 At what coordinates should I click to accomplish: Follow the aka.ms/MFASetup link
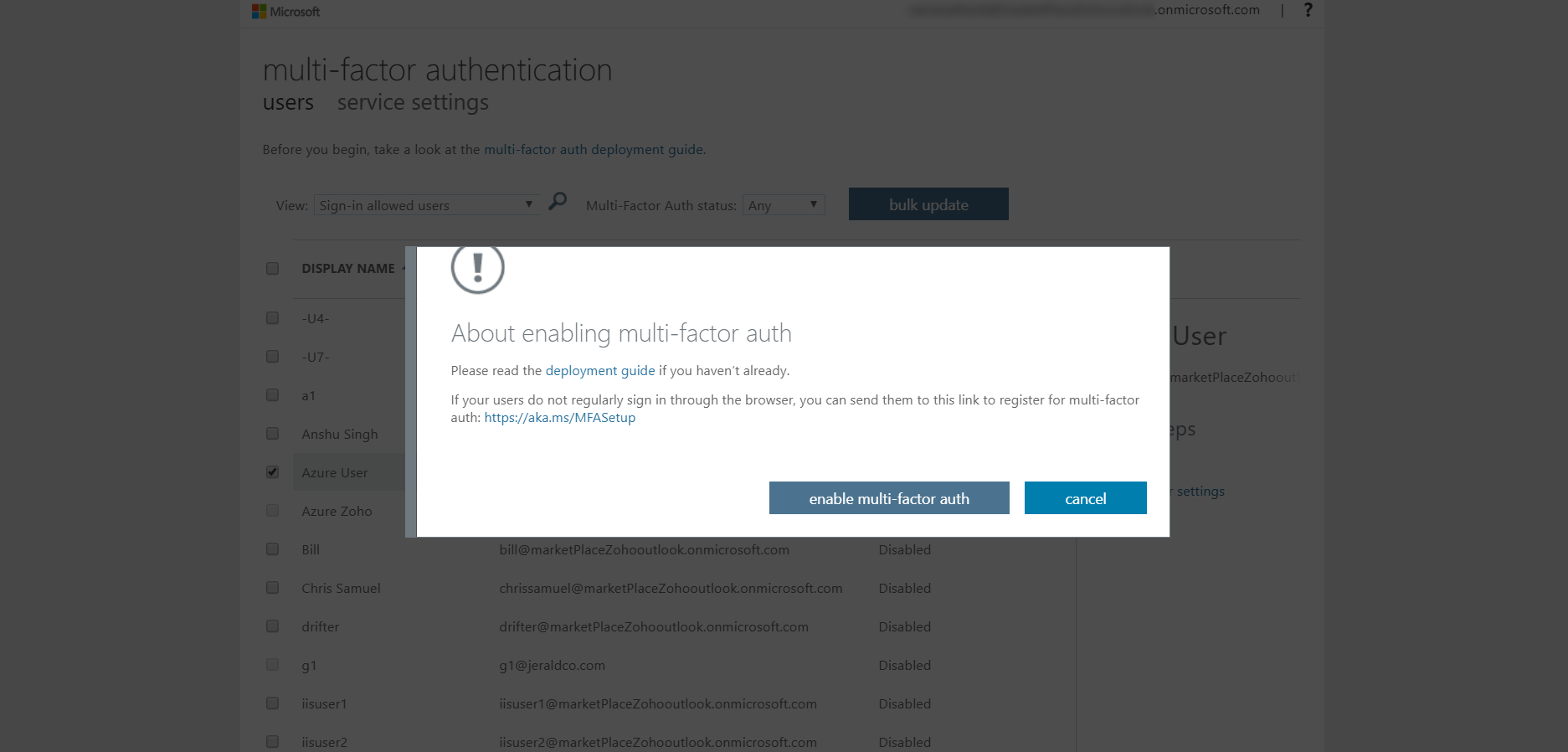click(560, 418)
